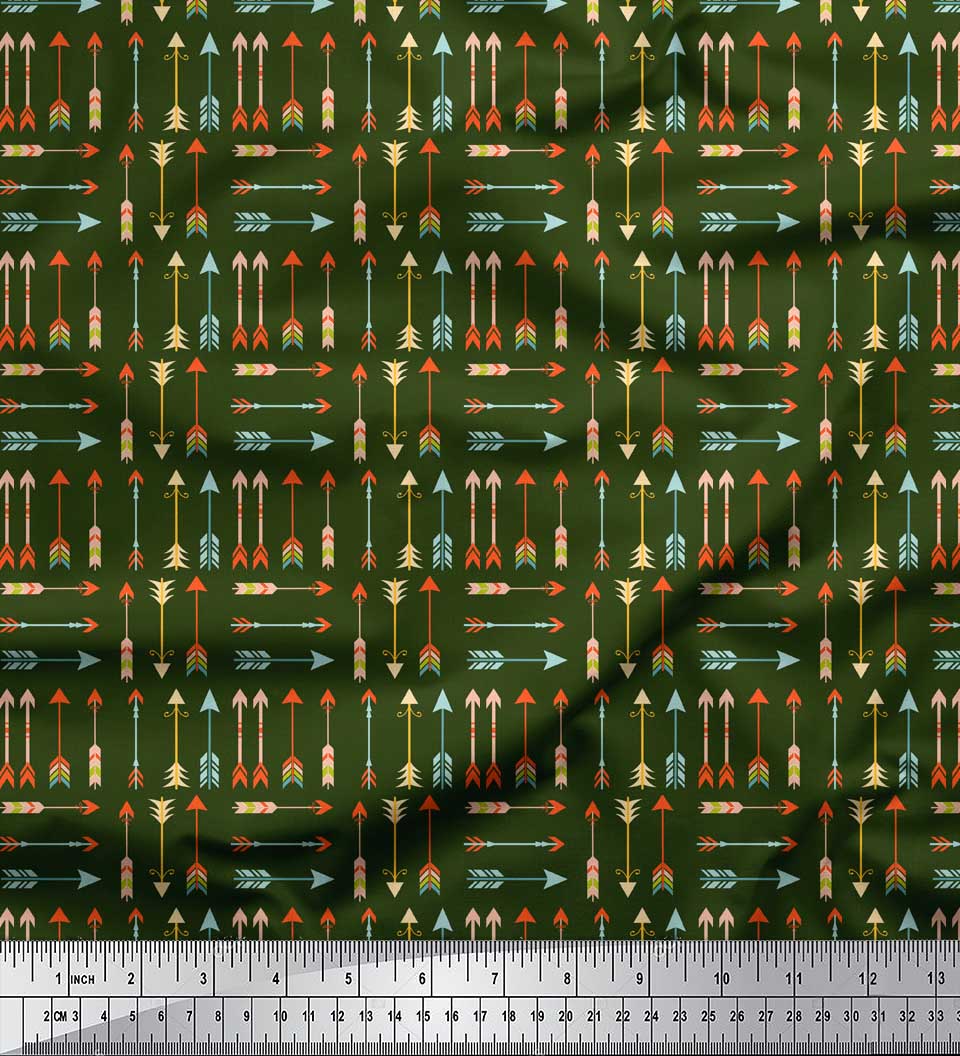Screen dimensions: 960x1056
Task: Click inch-scale number "7" on the ruler
Action: pos(494,979)
